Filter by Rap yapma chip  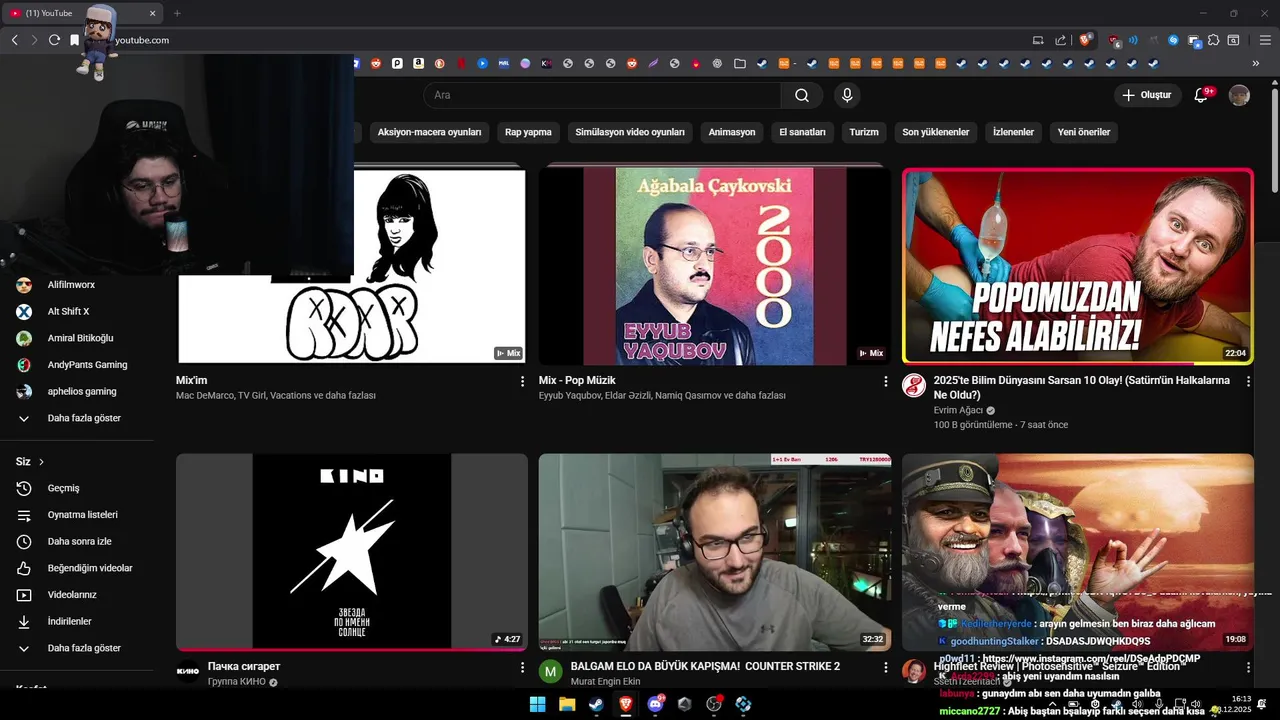coord(528,132)
